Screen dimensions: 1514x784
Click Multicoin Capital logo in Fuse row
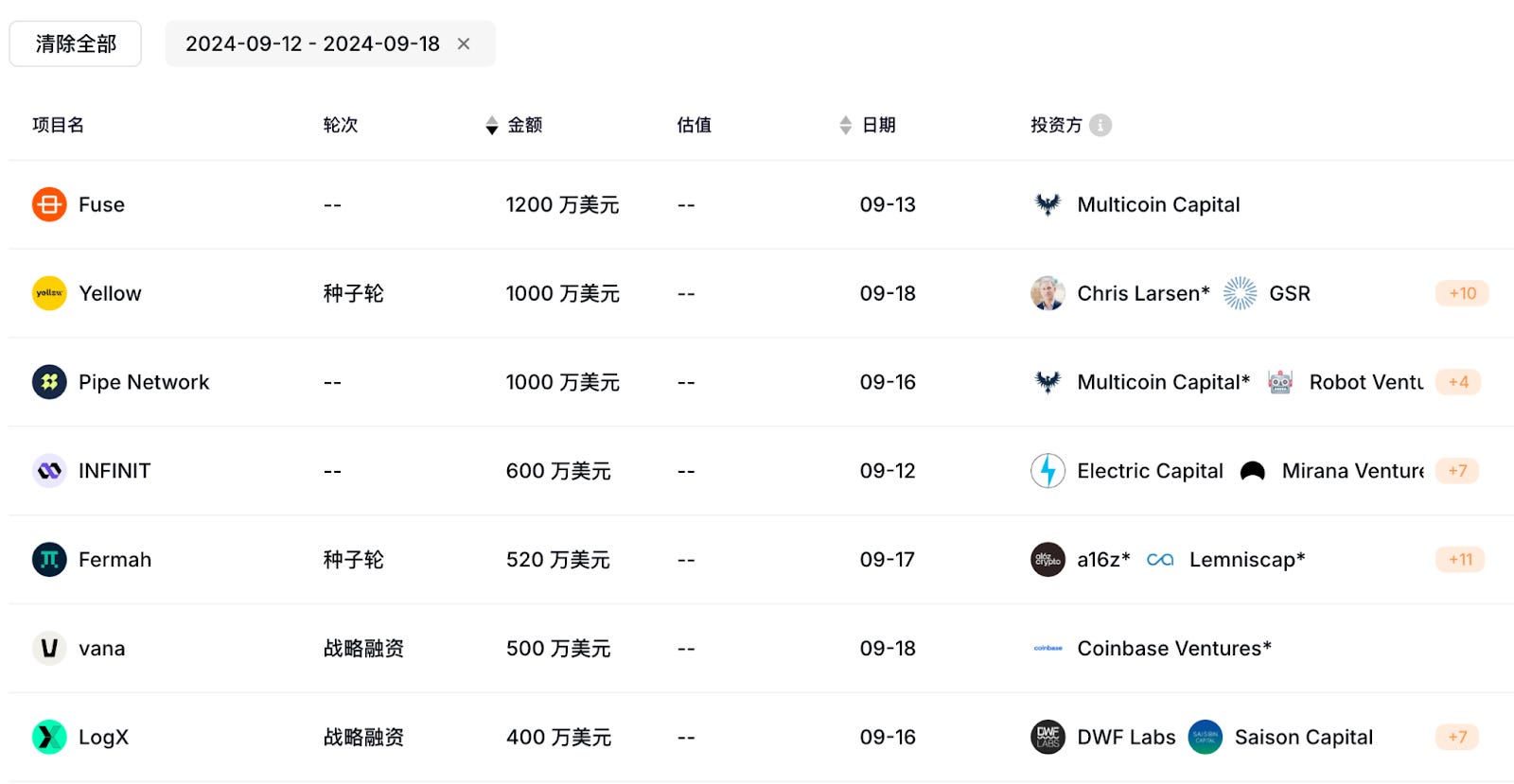(x=1047, y=204)
